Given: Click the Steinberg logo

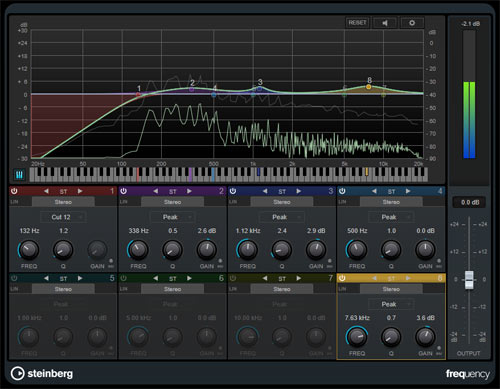Looking at the screenshot, I should [42, 374].
